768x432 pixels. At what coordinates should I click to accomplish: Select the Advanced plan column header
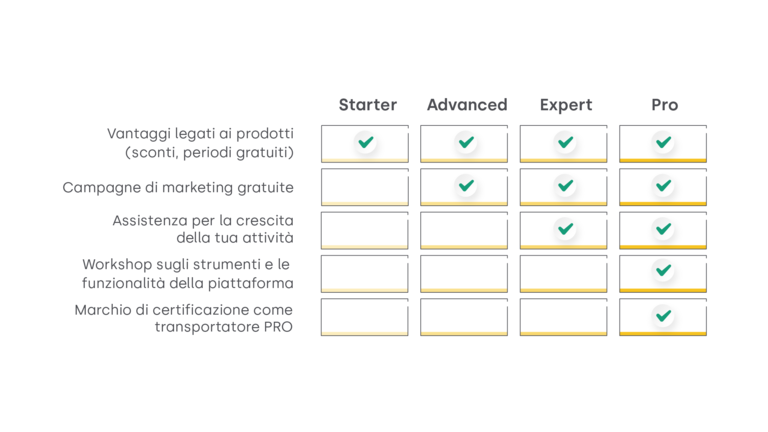click(x=467, y=105)
